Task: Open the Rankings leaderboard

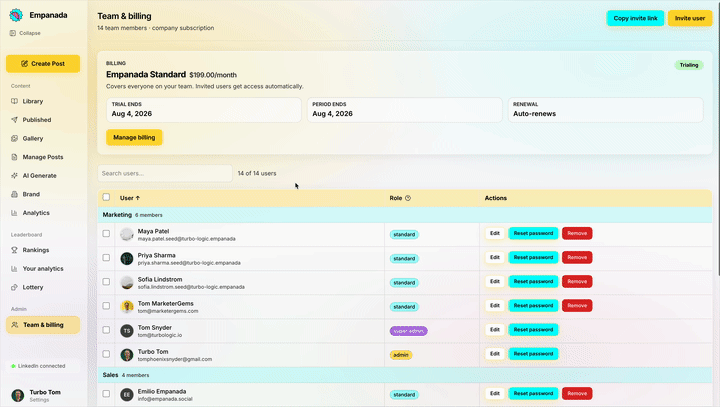Action: 43,250
